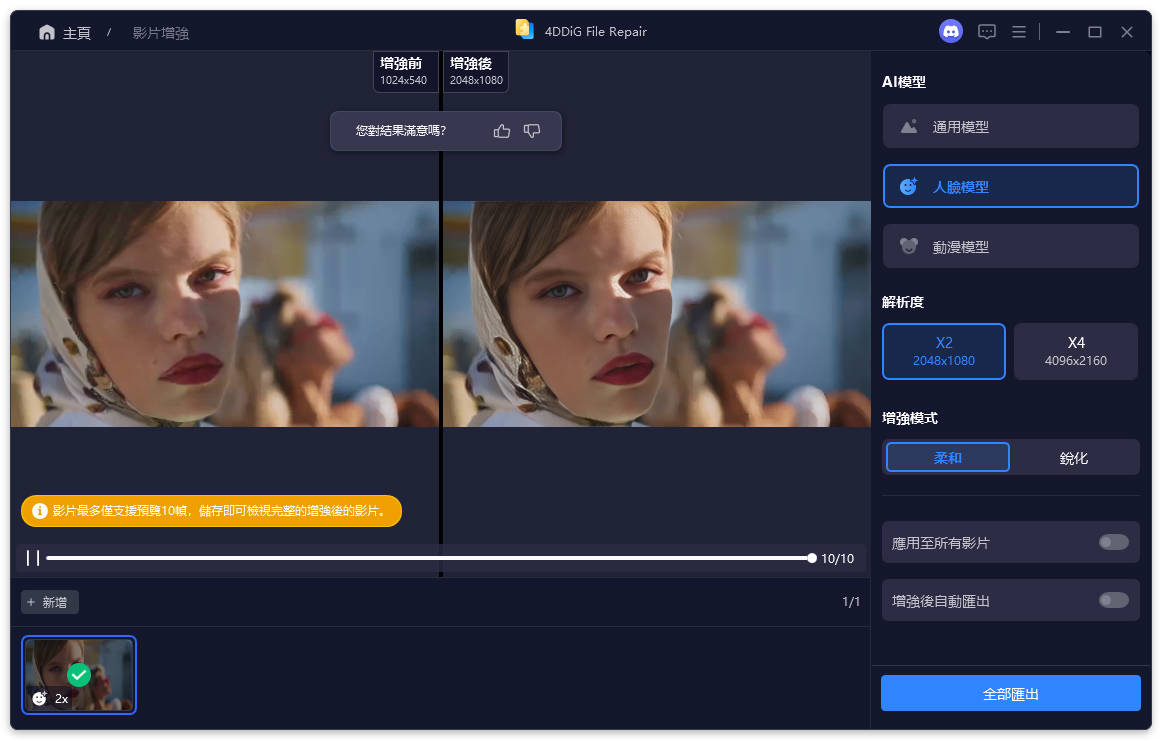Click the thumbs up icon
Viewport: 1162px width, 740px height.
(x=502, y=131)
